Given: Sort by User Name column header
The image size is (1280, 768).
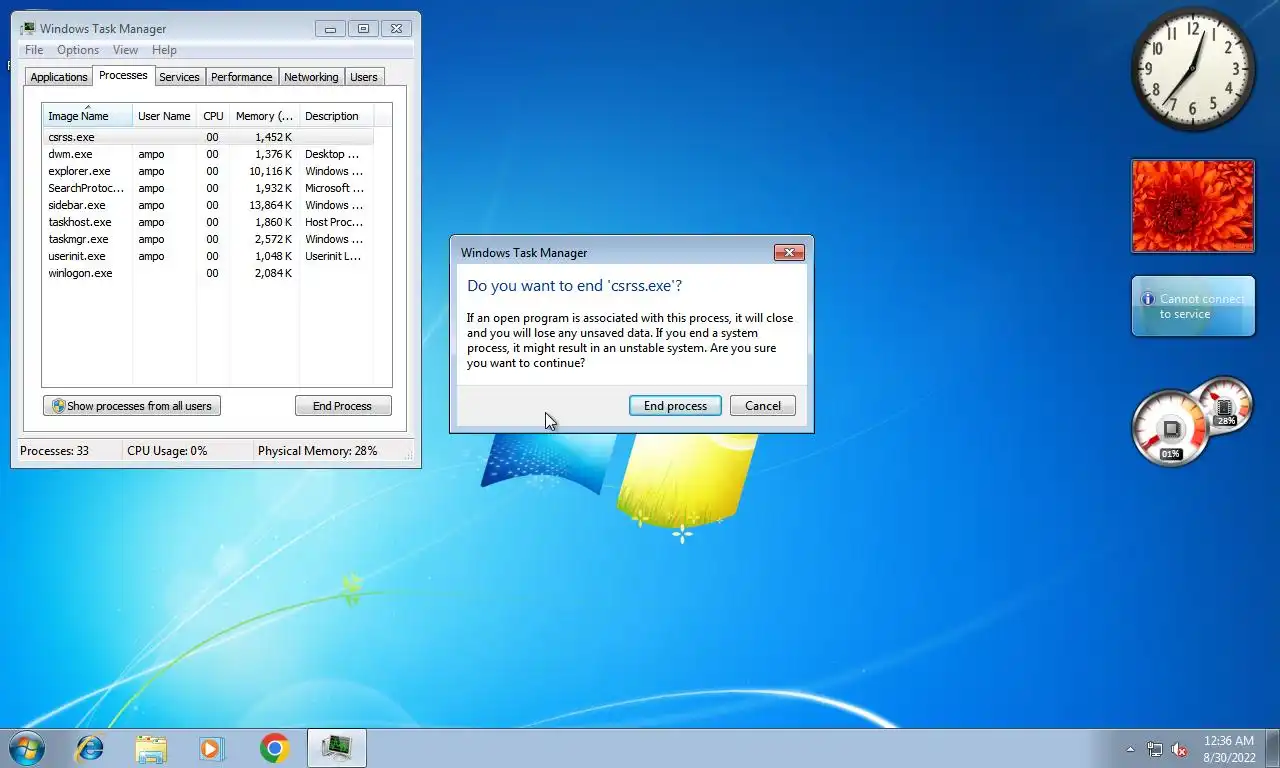Looking at the screenshot, I should click(164, 116).
